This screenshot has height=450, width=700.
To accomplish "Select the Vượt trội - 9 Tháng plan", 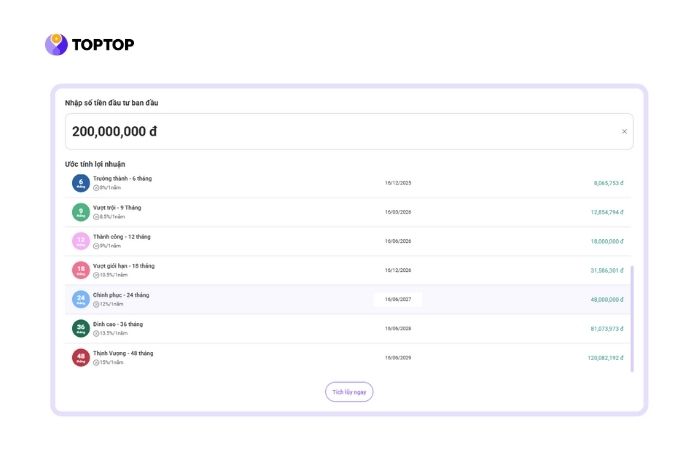I will [117, 208].
